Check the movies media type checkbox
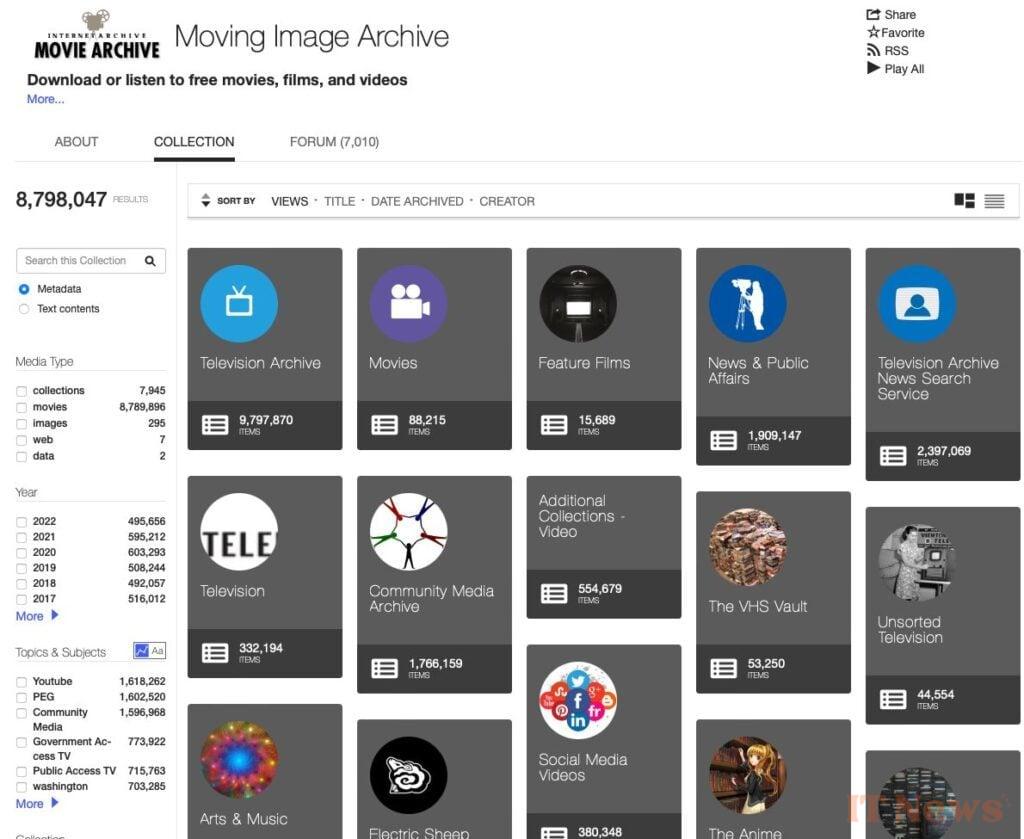Screen dimensions: 1024x839 pyautogui.click(x=22, y=407)
